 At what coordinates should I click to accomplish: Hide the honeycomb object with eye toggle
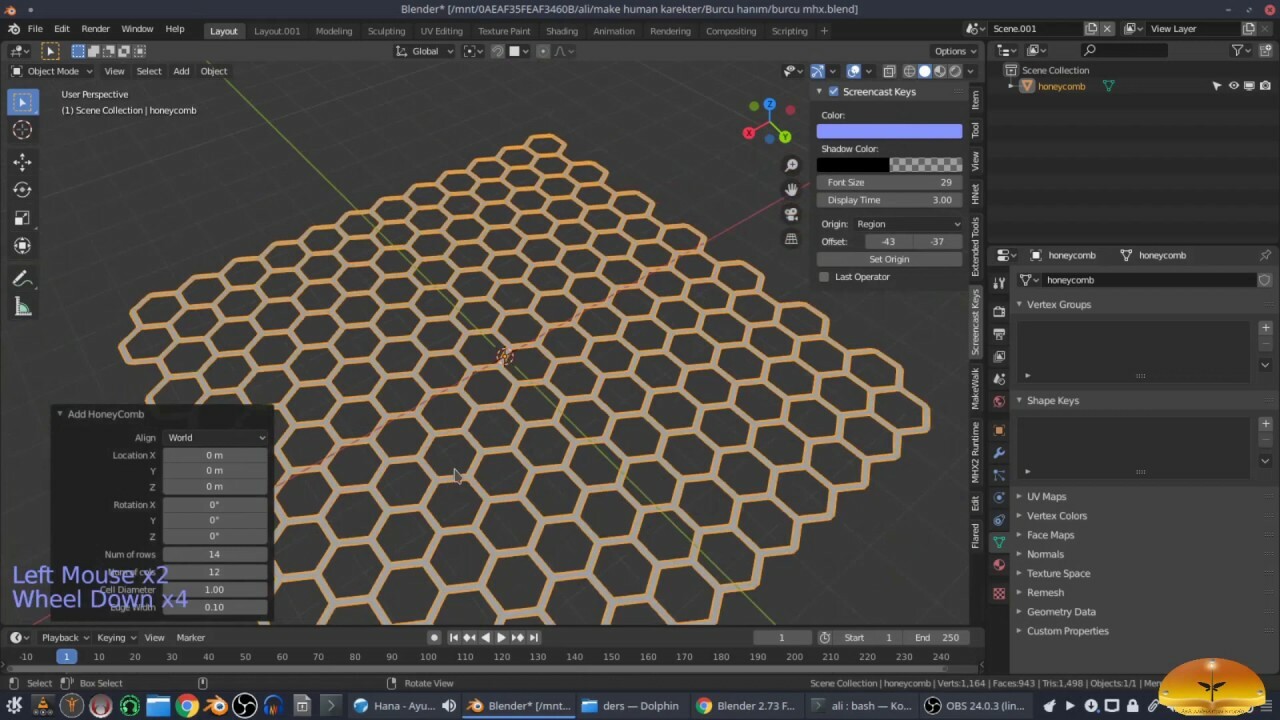click(x=1233, y=86)
